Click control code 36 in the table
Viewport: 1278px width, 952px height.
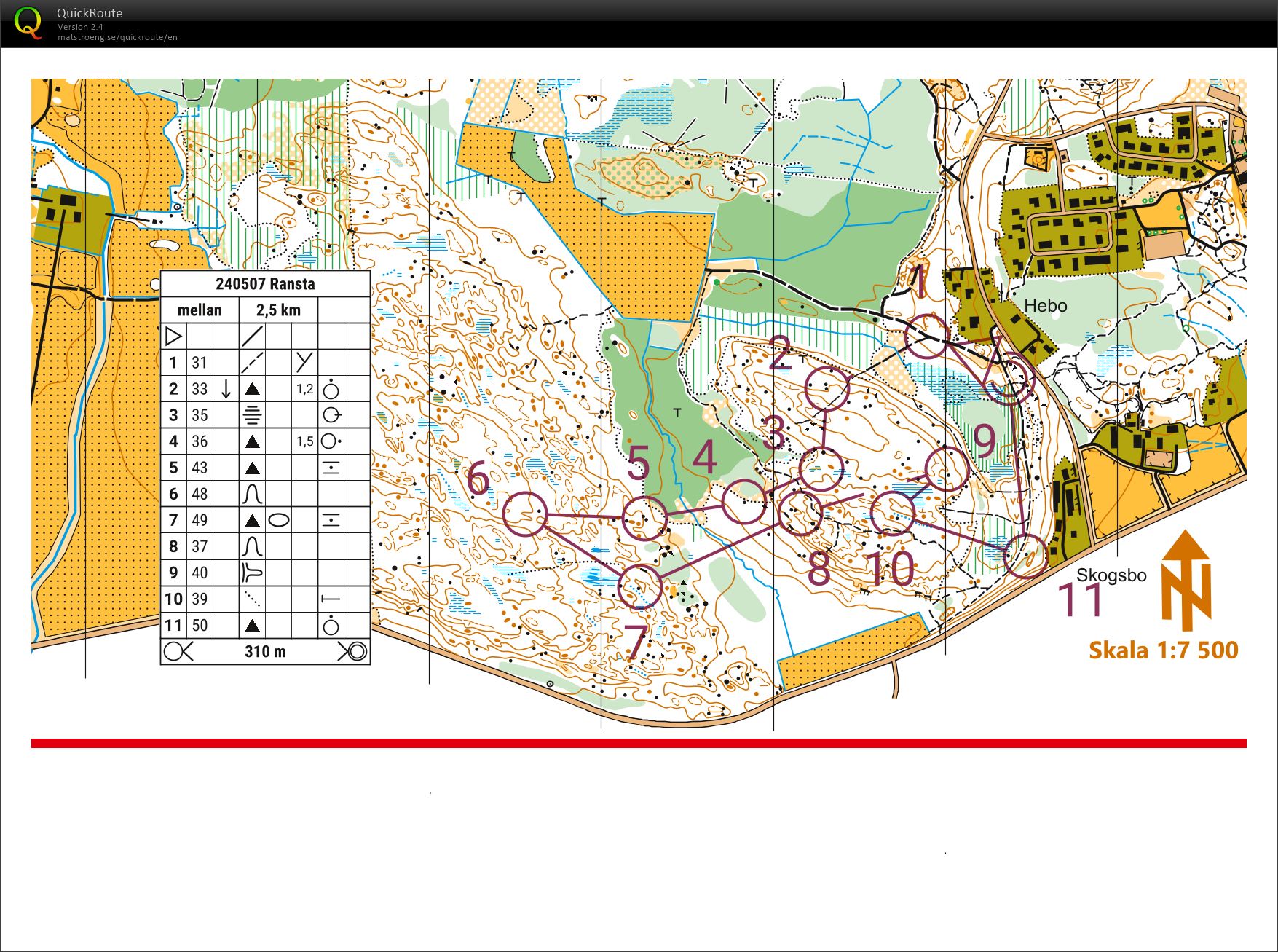click(200, 441)
